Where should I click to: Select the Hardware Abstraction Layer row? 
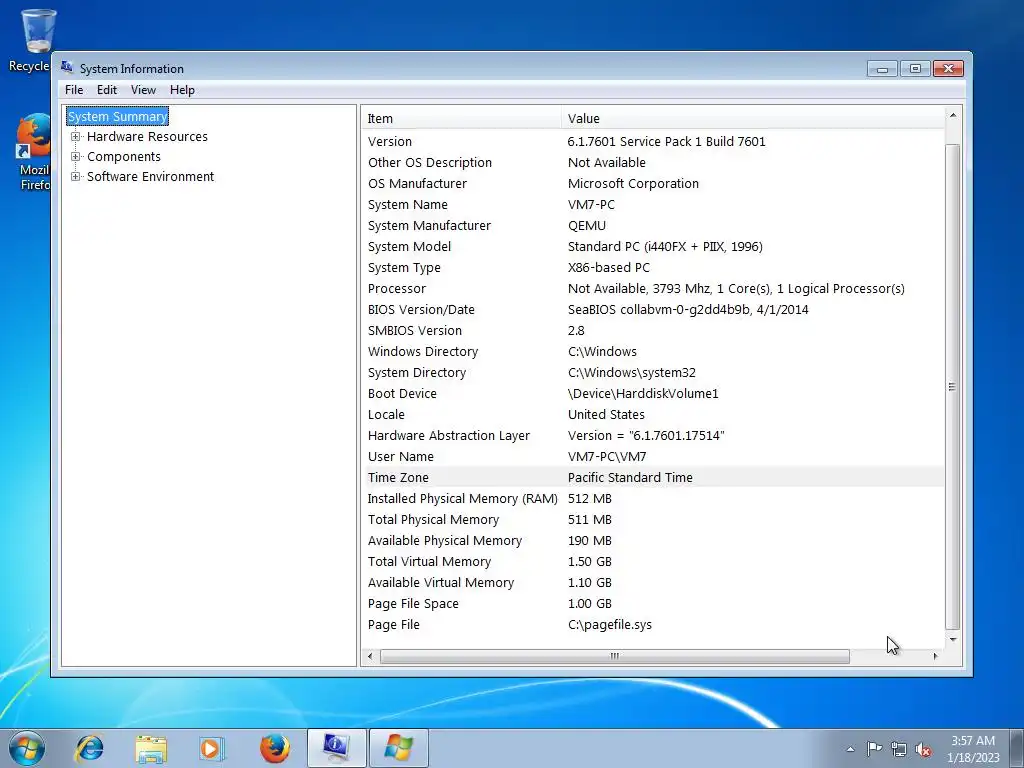click(x=653, y=436)
